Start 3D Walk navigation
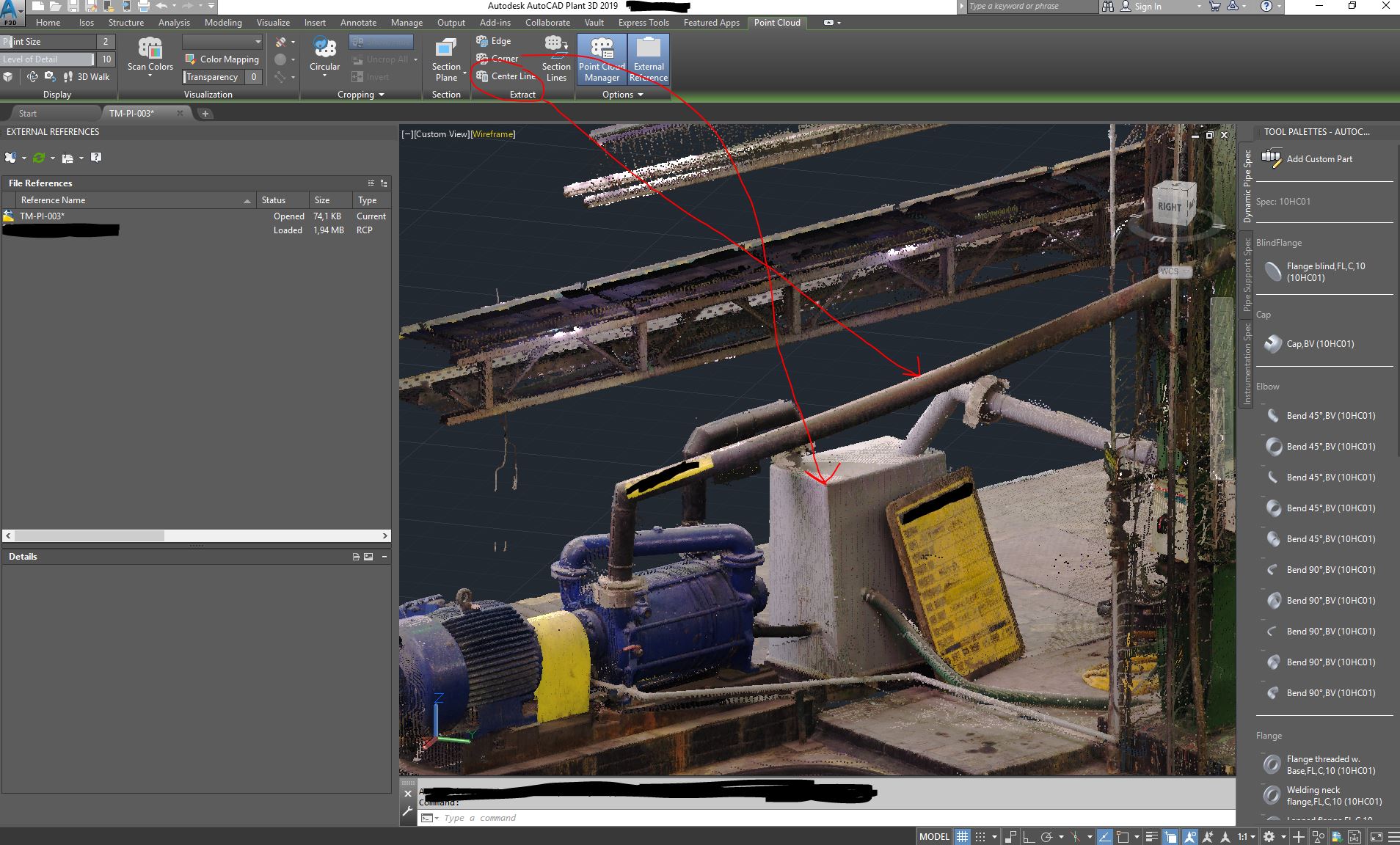This screenshot has width=1400, height=845. click(x=87, y=77)
